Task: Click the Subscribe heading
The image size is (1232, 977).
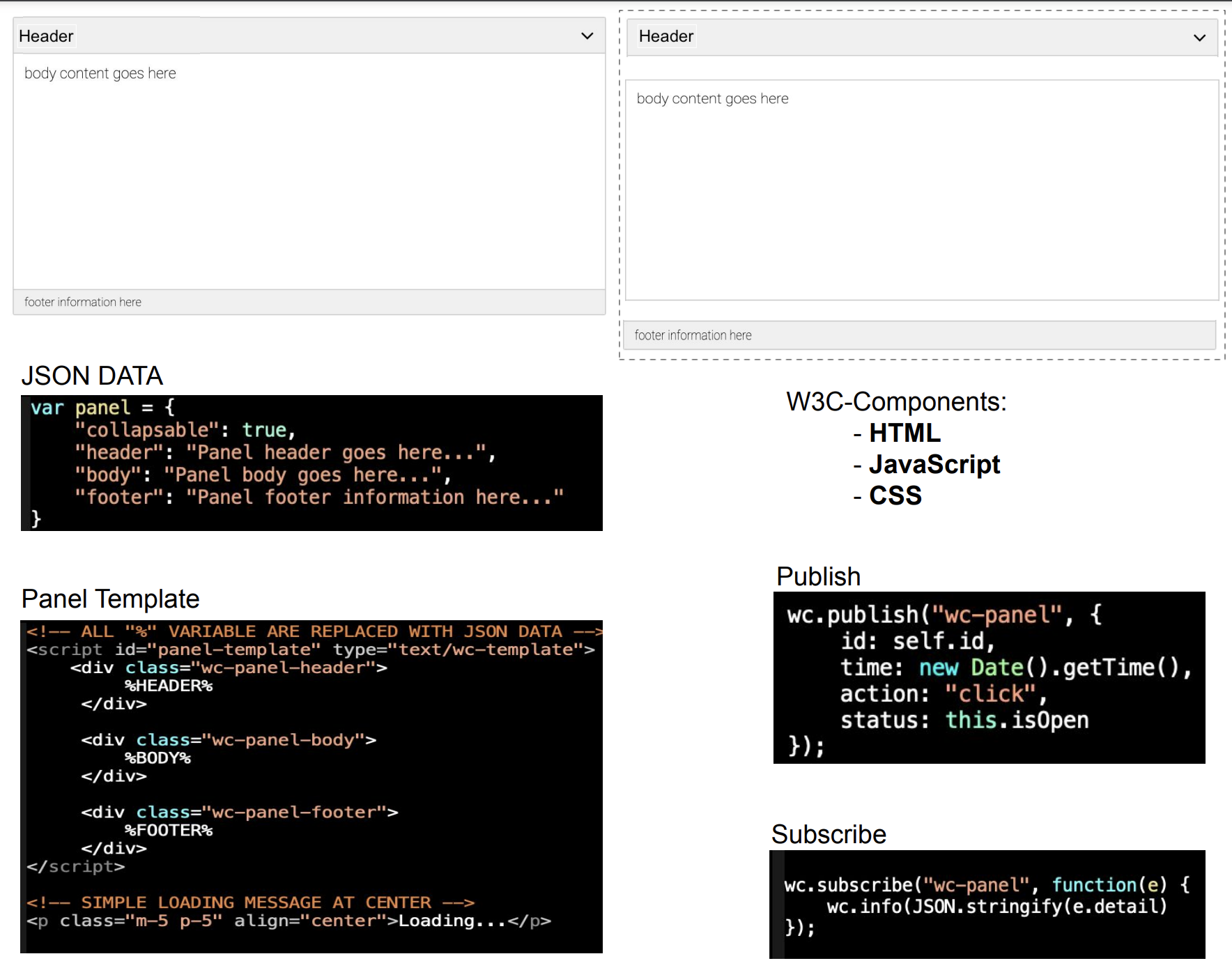Action: click(829, 834)
